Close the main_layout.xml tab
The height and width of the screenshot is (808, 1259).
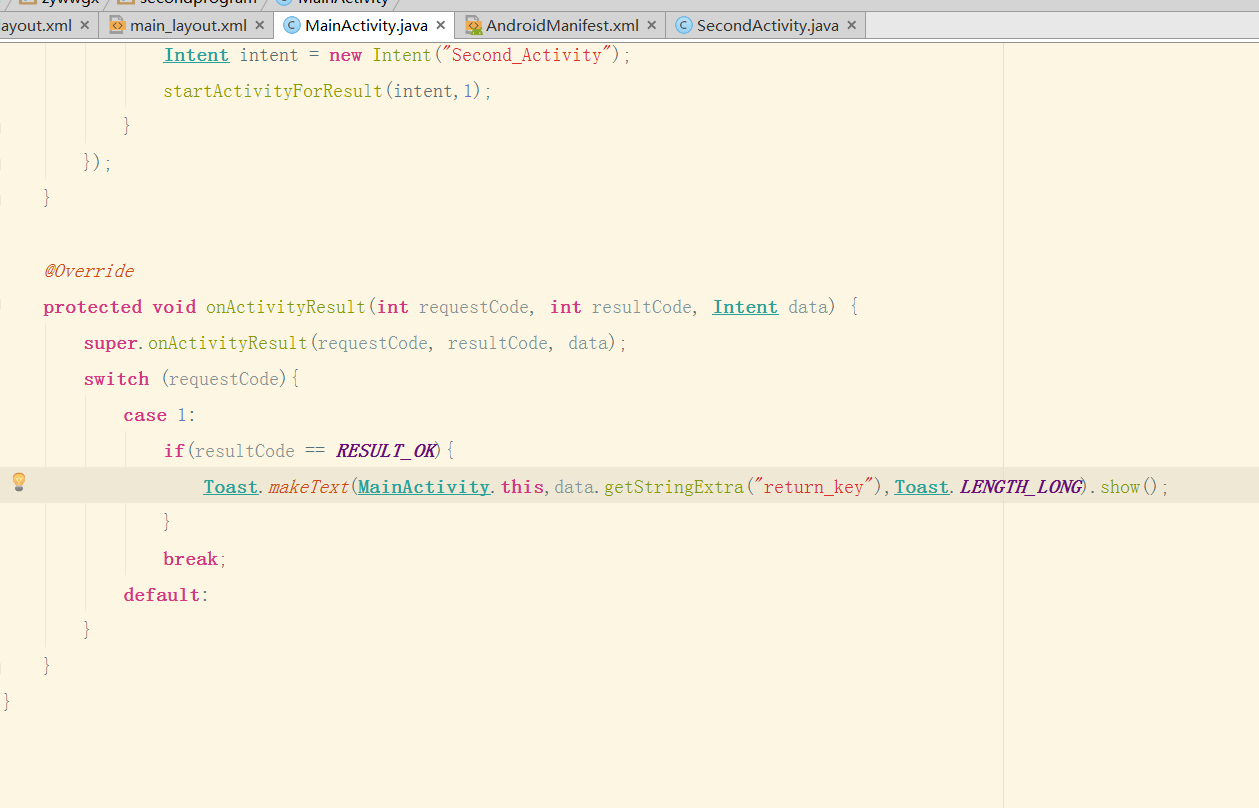pos(260,25)
